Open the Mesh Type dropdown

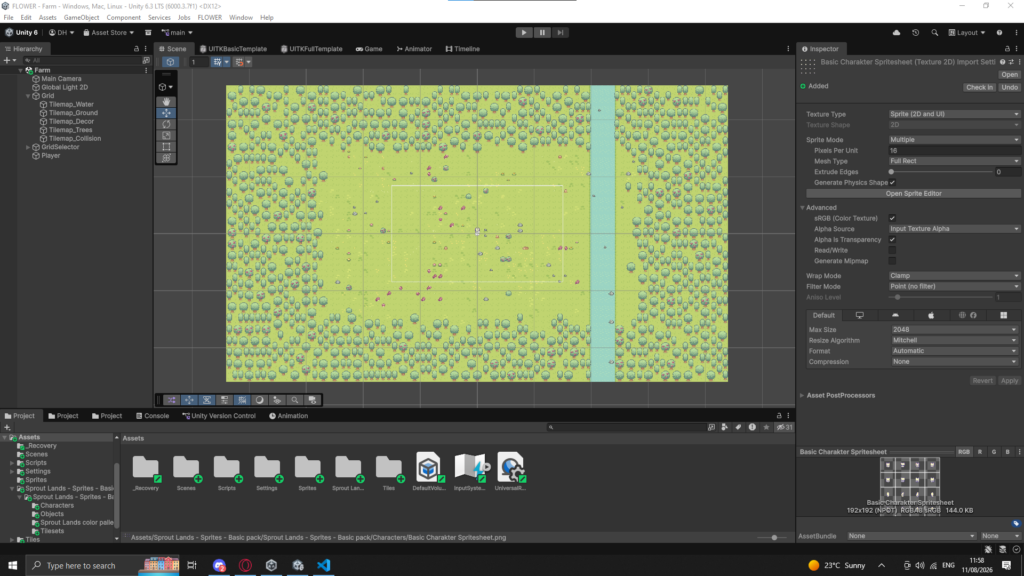pos(953,161)
